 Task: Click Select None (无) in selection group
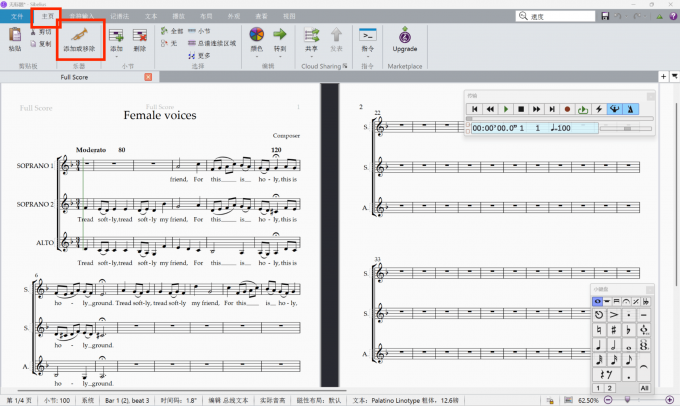pos(169,43)
